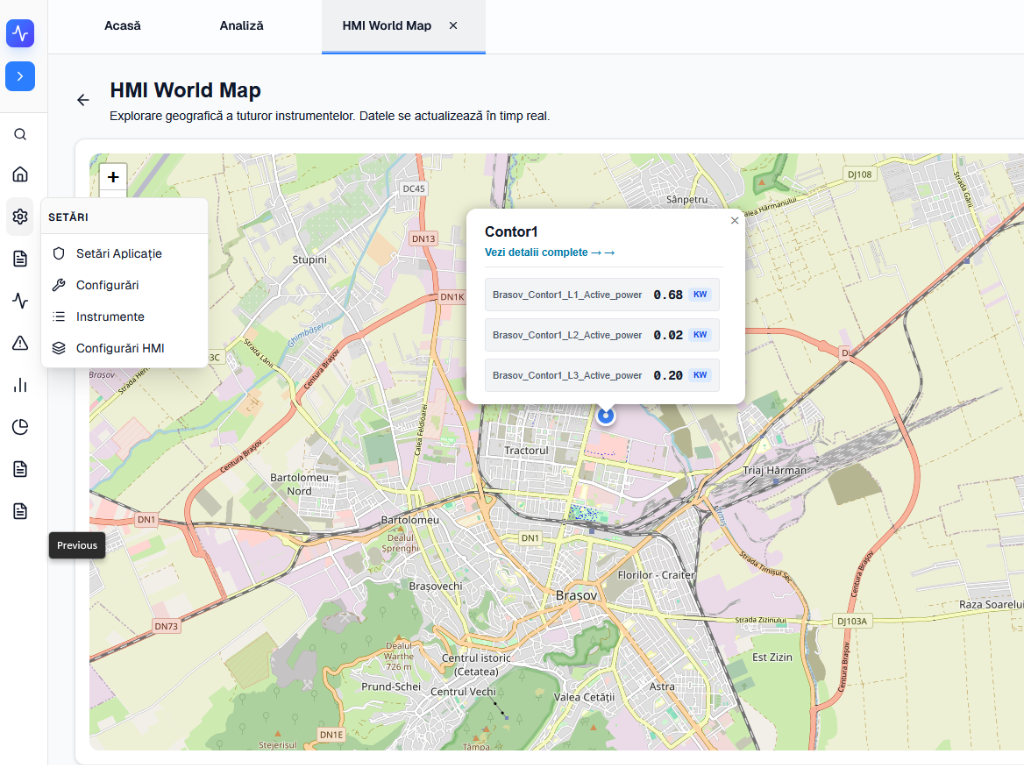Go back using the left arrow
The width and height of the screenshot is (1024, 765).
(83, 100)
